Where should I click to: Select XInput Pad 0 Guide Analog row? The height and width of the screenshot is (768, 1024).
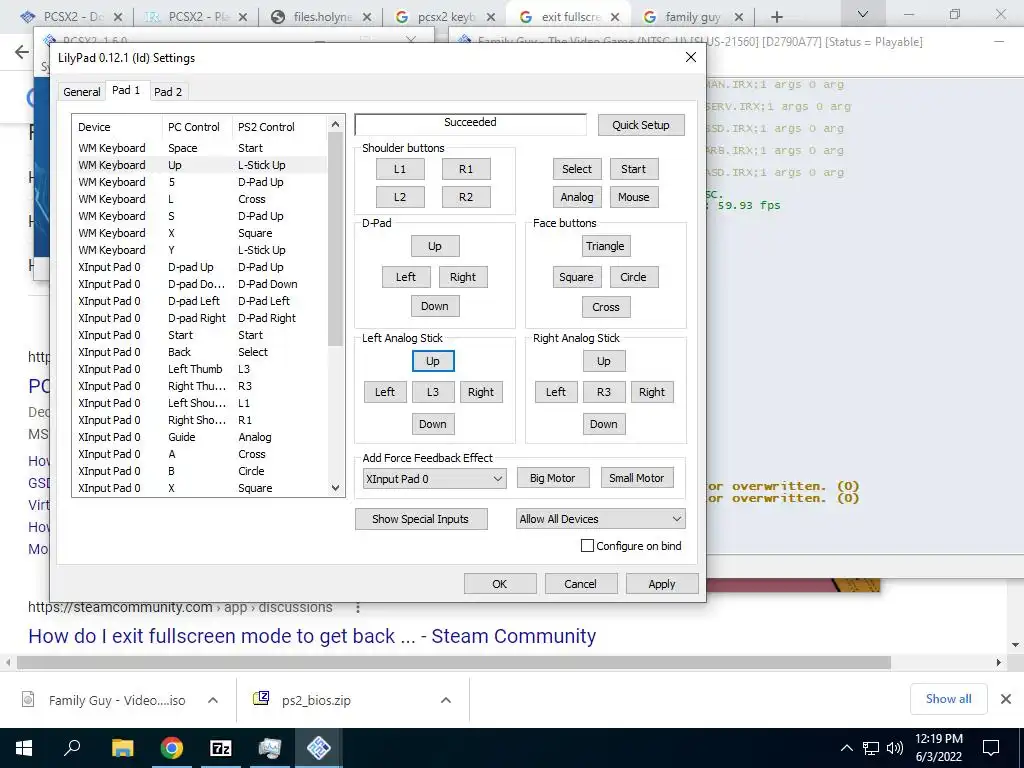coord(200,437)
